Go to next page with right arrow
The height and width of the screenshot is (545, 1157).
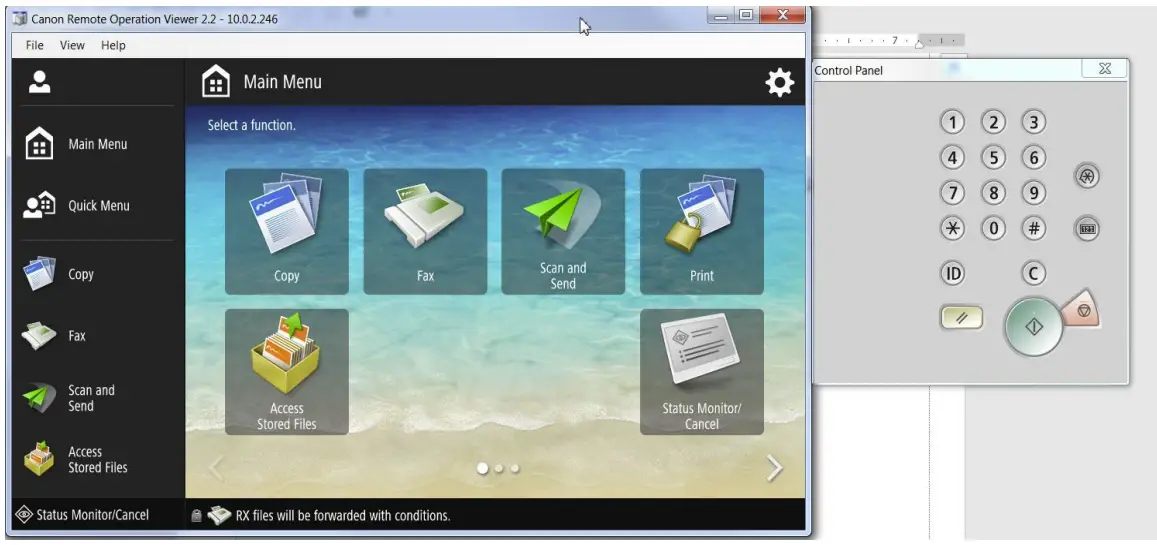[x=774, y=468]
